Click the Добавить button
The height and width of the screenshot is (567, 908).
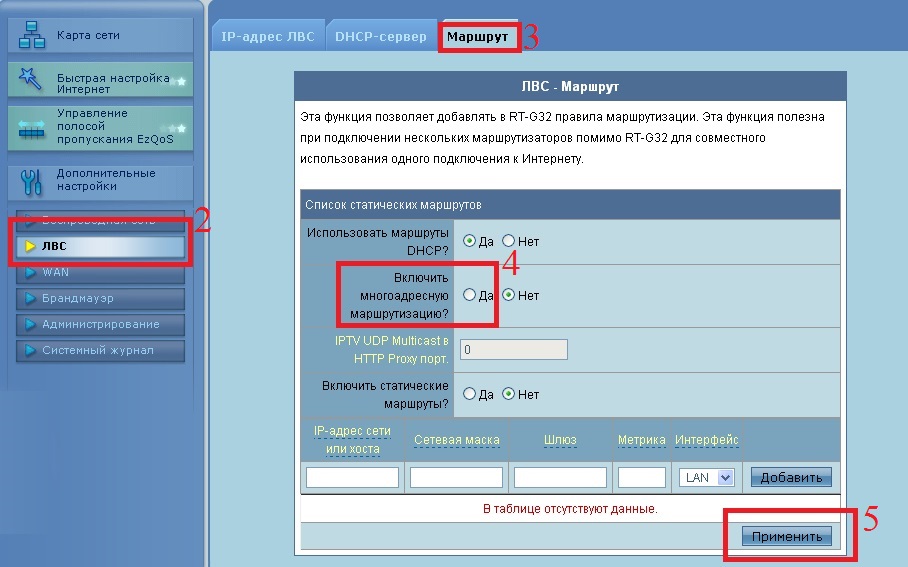(x=791, y=477)
